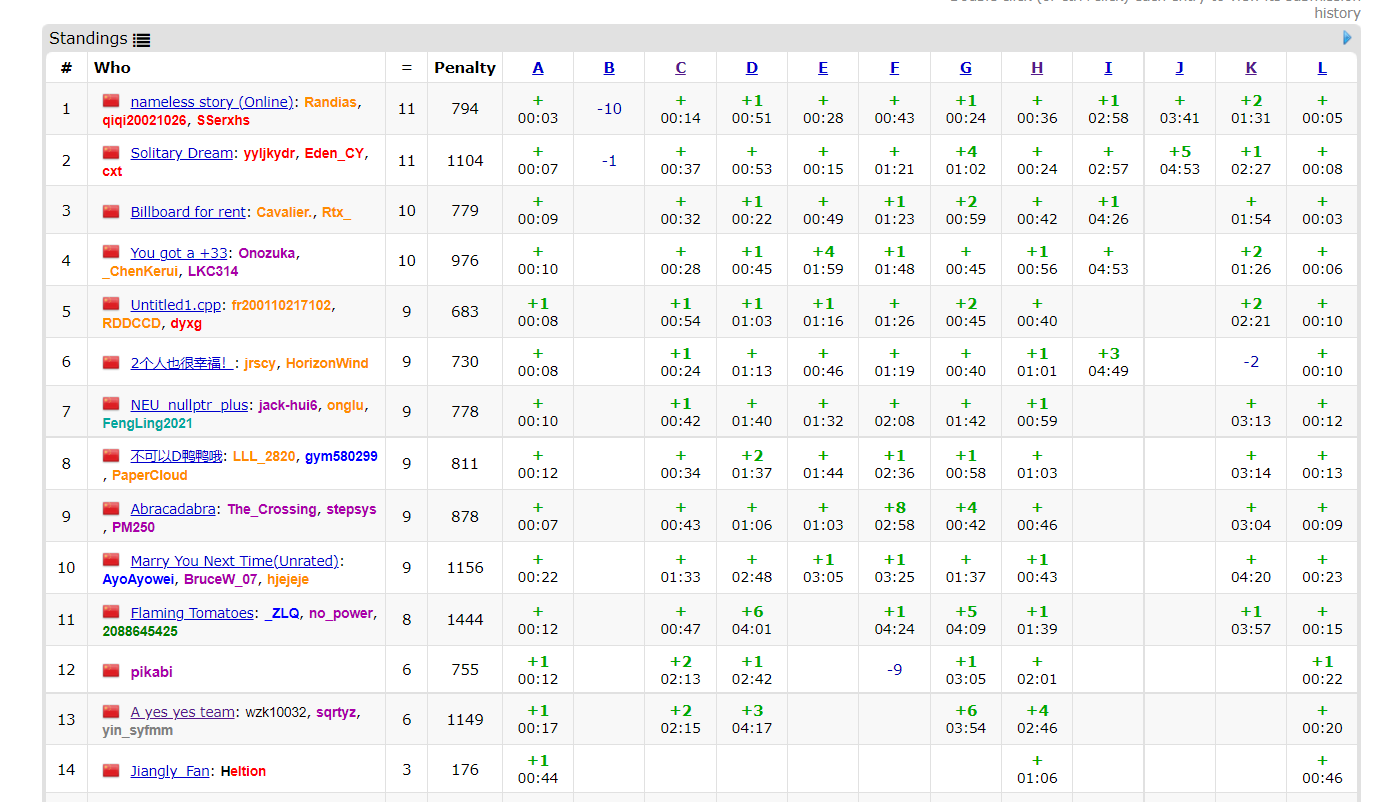The width and height of the screenshot is (1387, 802).
Task: Click the list icon beside Standings
Action: (x=141, y=40)
